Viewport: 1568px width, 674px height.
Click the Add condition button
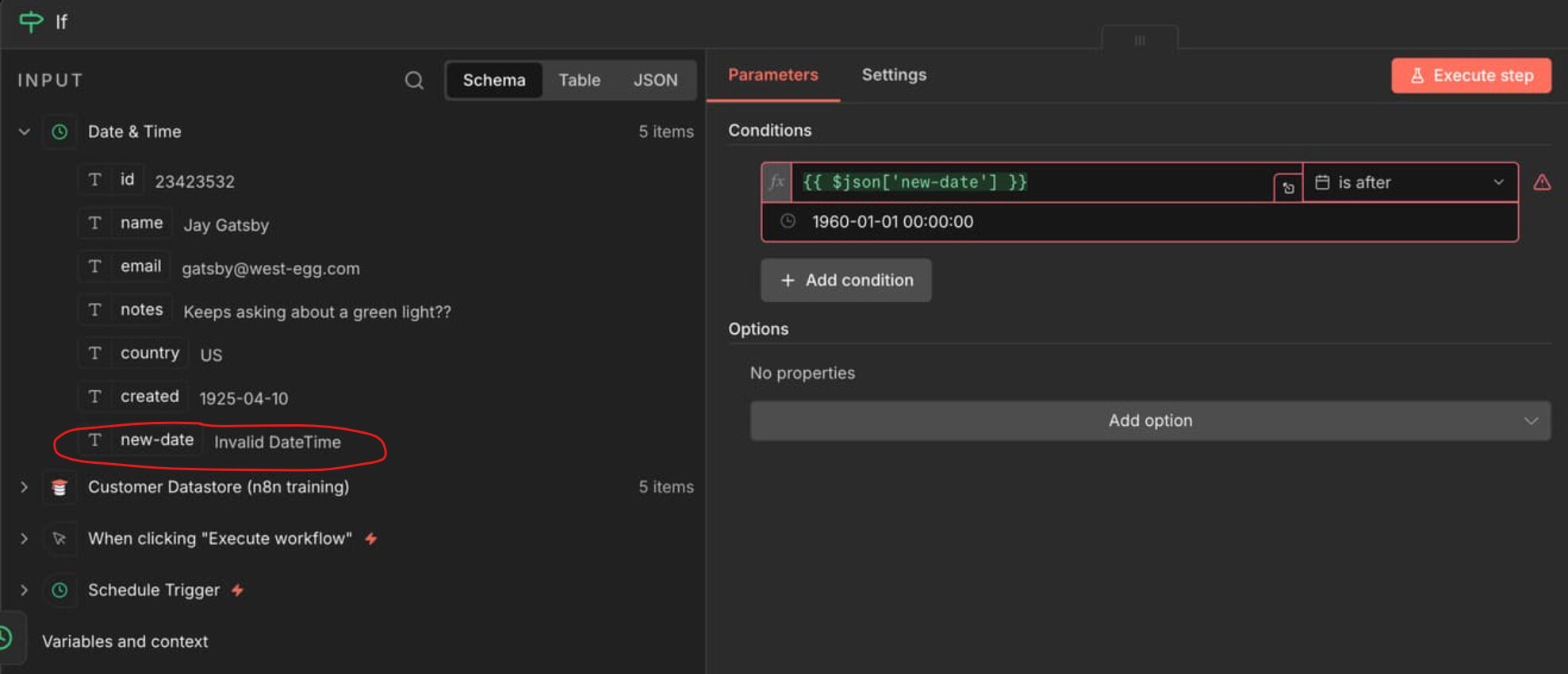pyautogui.click(x=846, y=280)
